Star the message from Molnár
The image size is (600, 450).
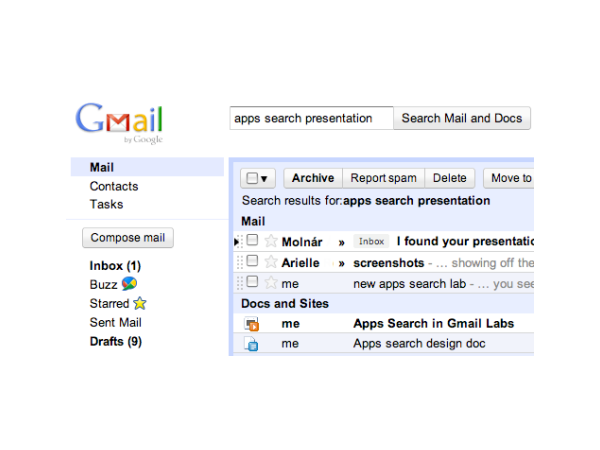point(271,241)
